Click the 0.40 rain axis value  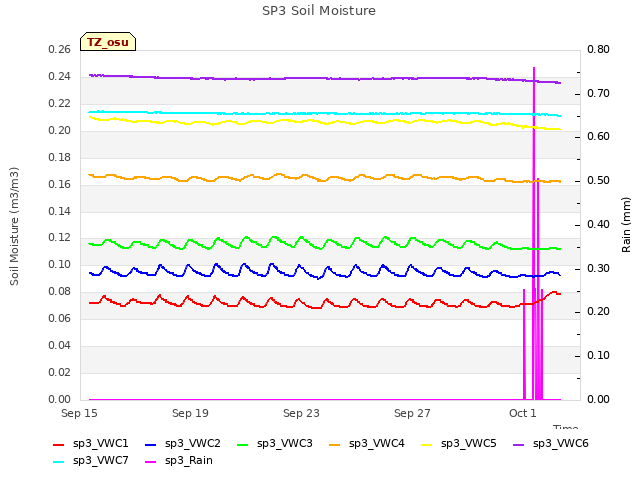(598, 224)
